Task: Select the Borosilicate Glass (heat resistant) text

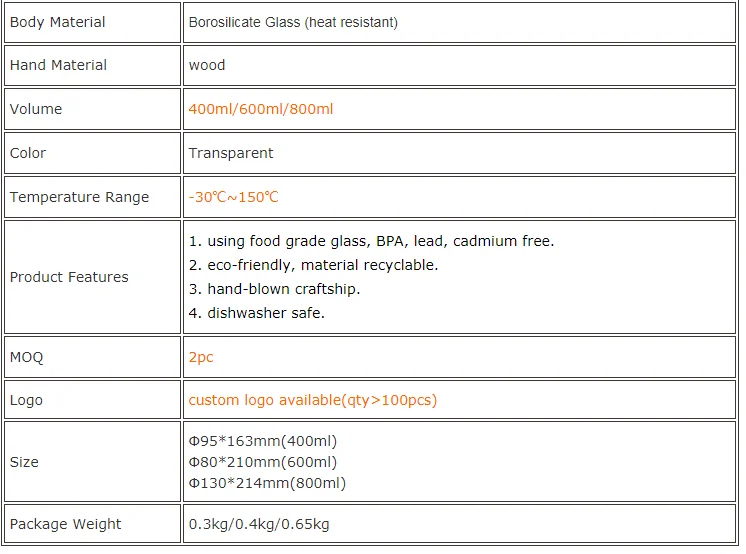Action: (293, 22)
